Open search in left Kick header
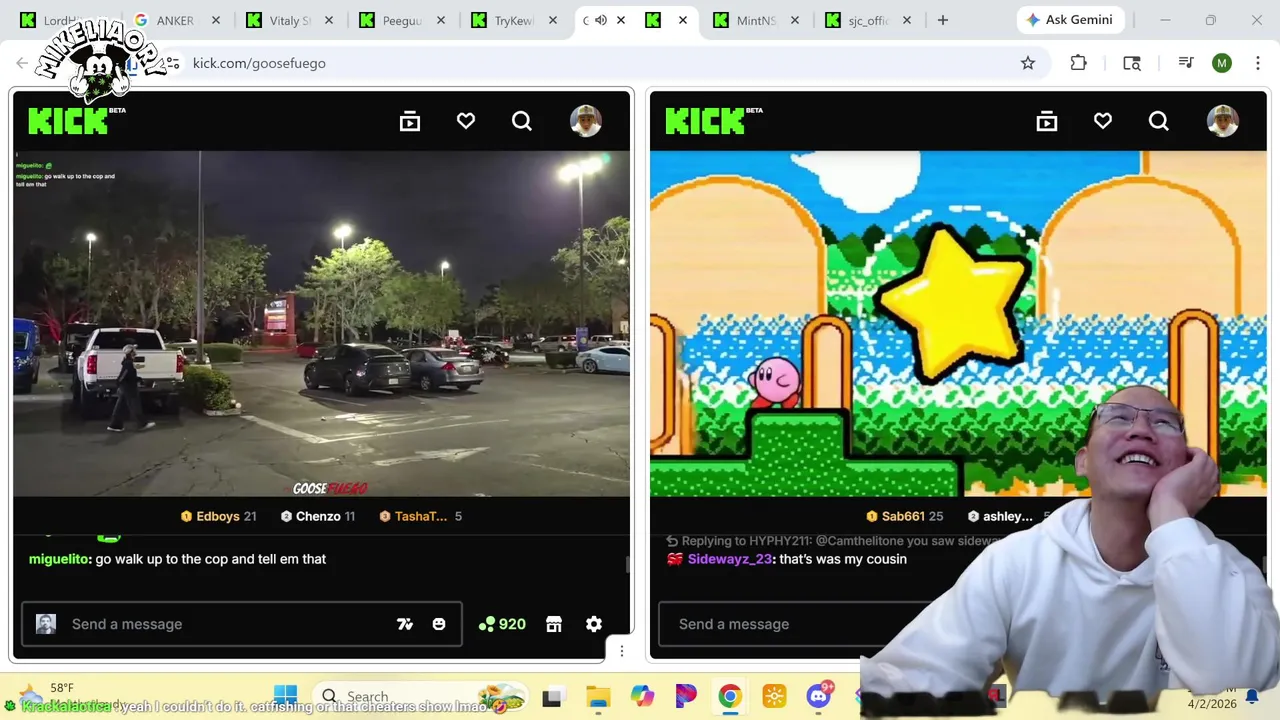This screenshot has height=720, width=1280. tap(522, 121)
